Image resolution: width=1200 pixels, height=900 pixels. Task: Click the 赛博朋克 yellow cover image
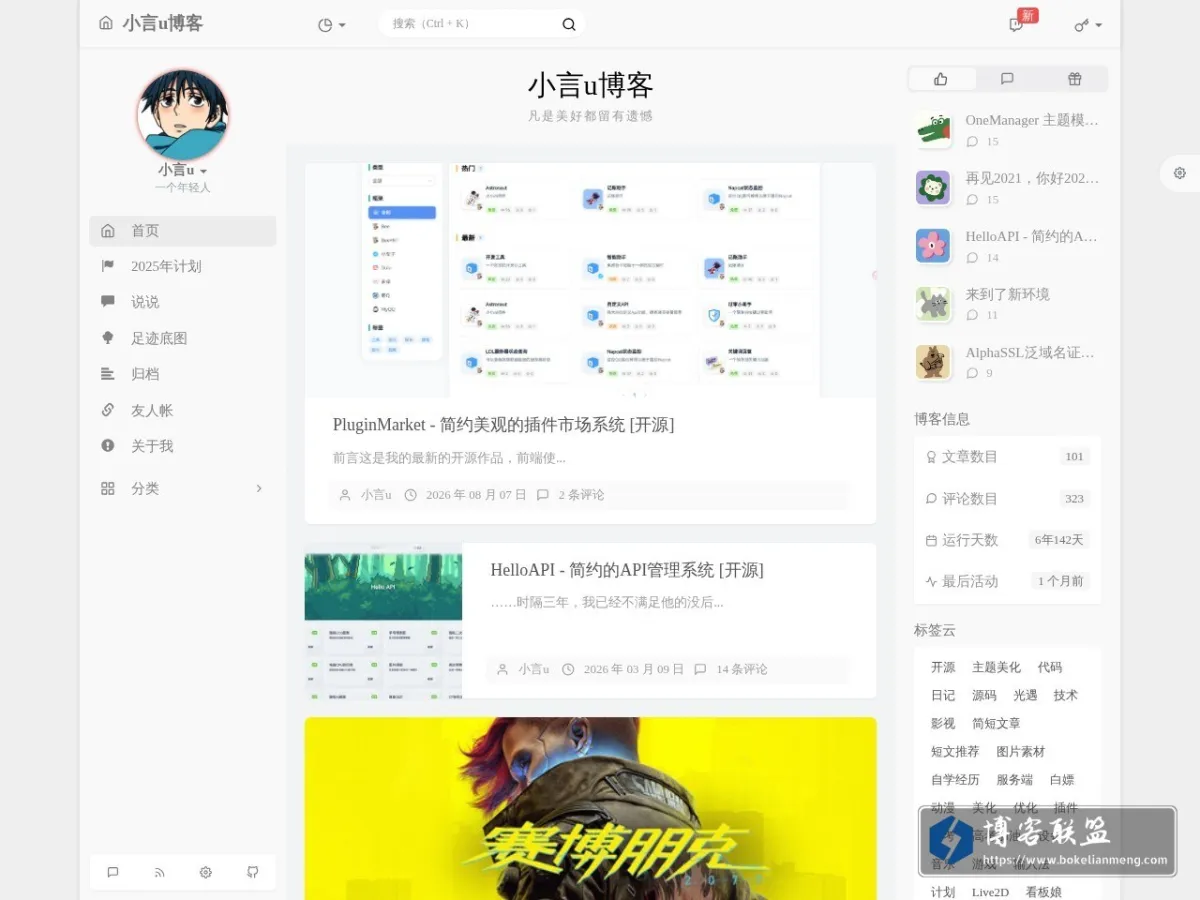(x=590, y=808)
